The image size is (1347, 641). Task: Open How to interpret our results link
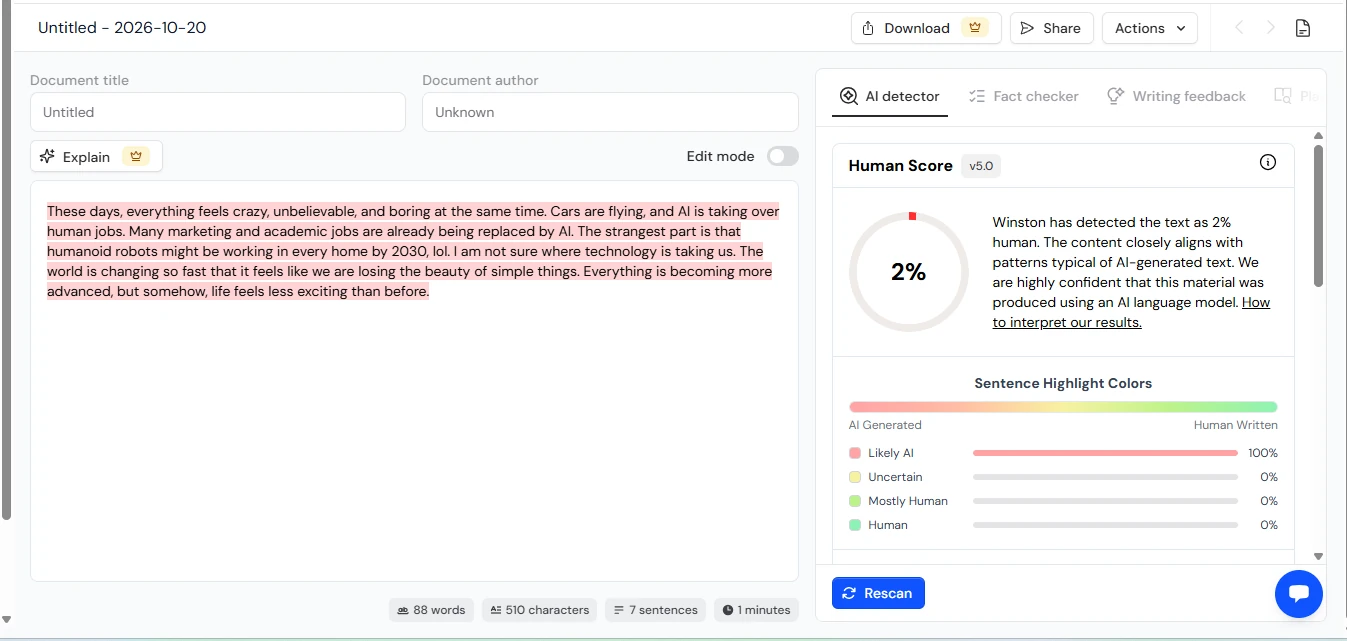coord(1131,312)
